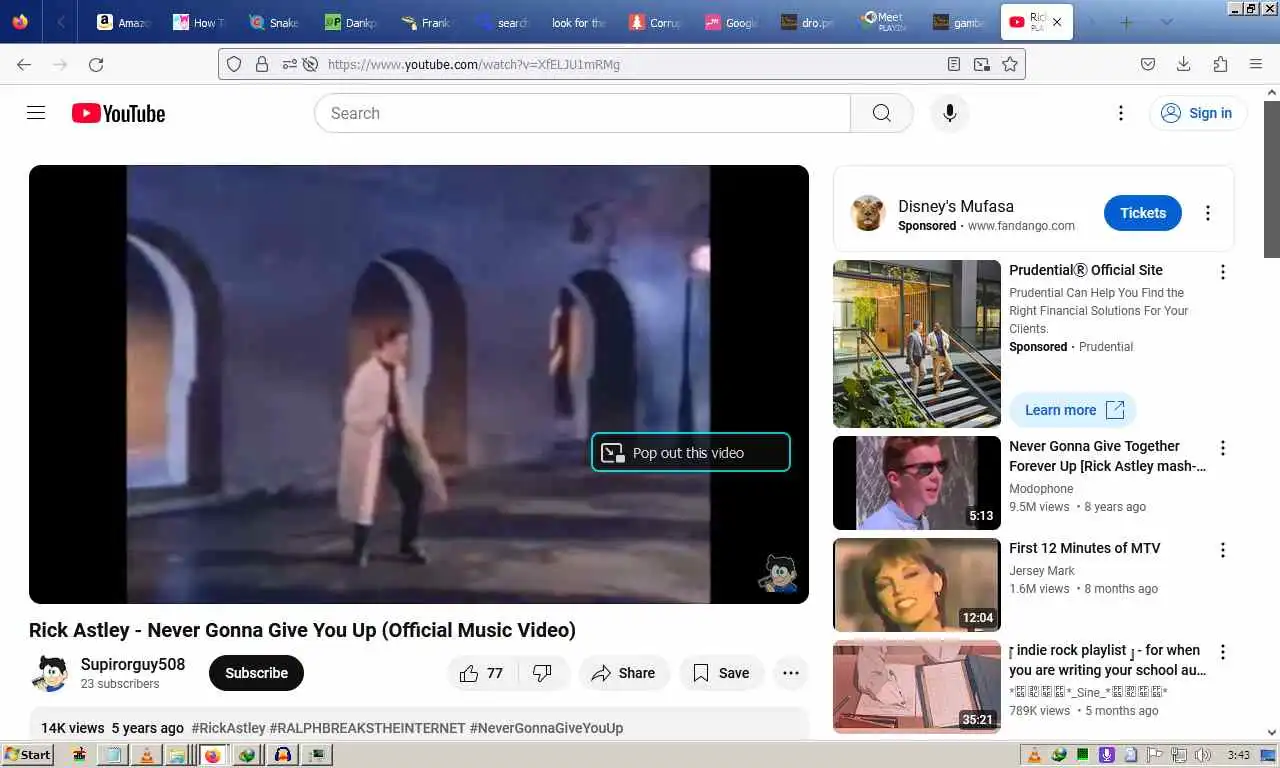This screenshot has width=1280, height=768.
Task: Reload the page in Firefox
Action: tap(96, 64)
